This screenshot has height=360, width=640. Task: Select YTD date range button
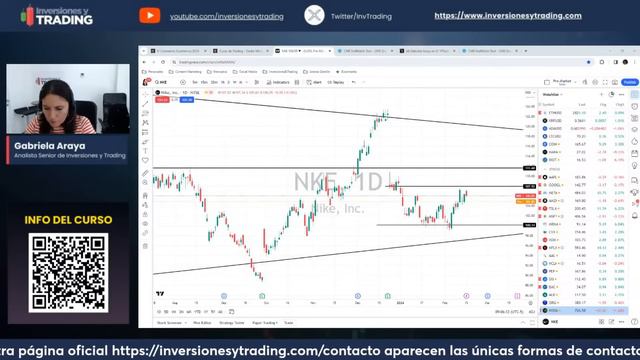tap(197, 312)
